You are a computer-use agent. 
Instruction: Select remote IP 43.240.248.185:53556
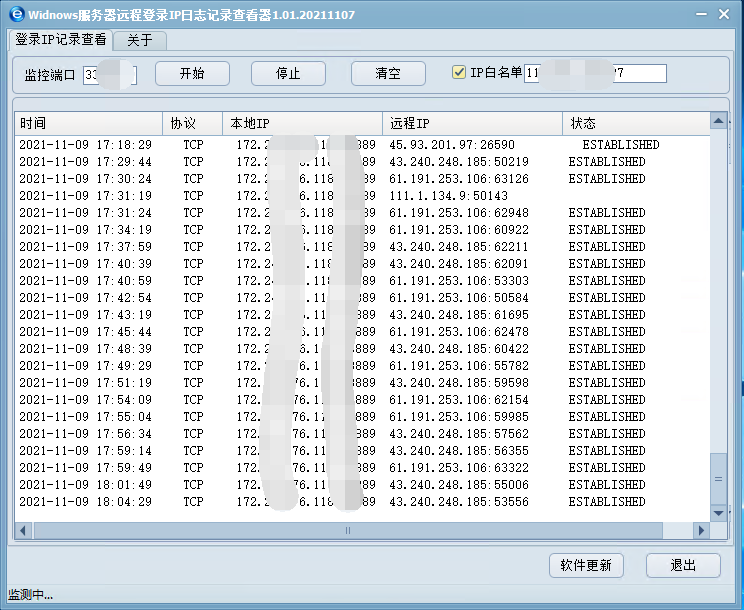(459, 502)
